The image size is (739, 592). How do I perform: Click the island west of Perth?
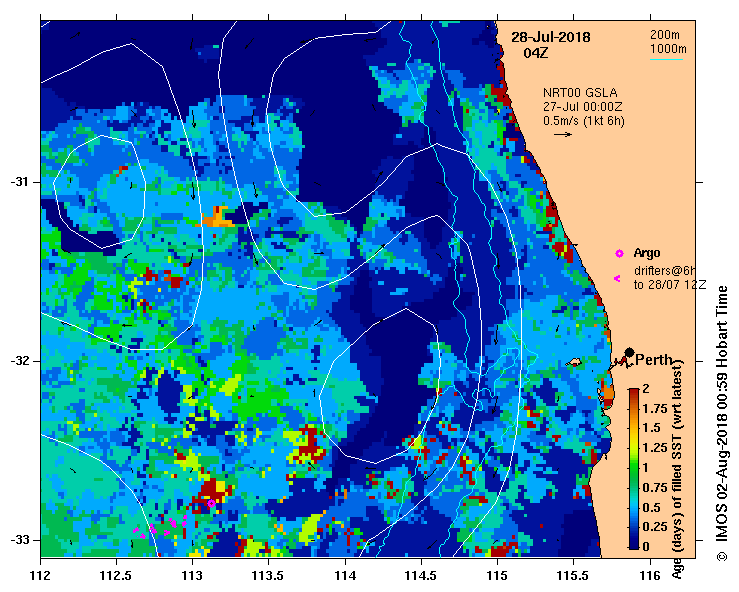tap(574, 363)
